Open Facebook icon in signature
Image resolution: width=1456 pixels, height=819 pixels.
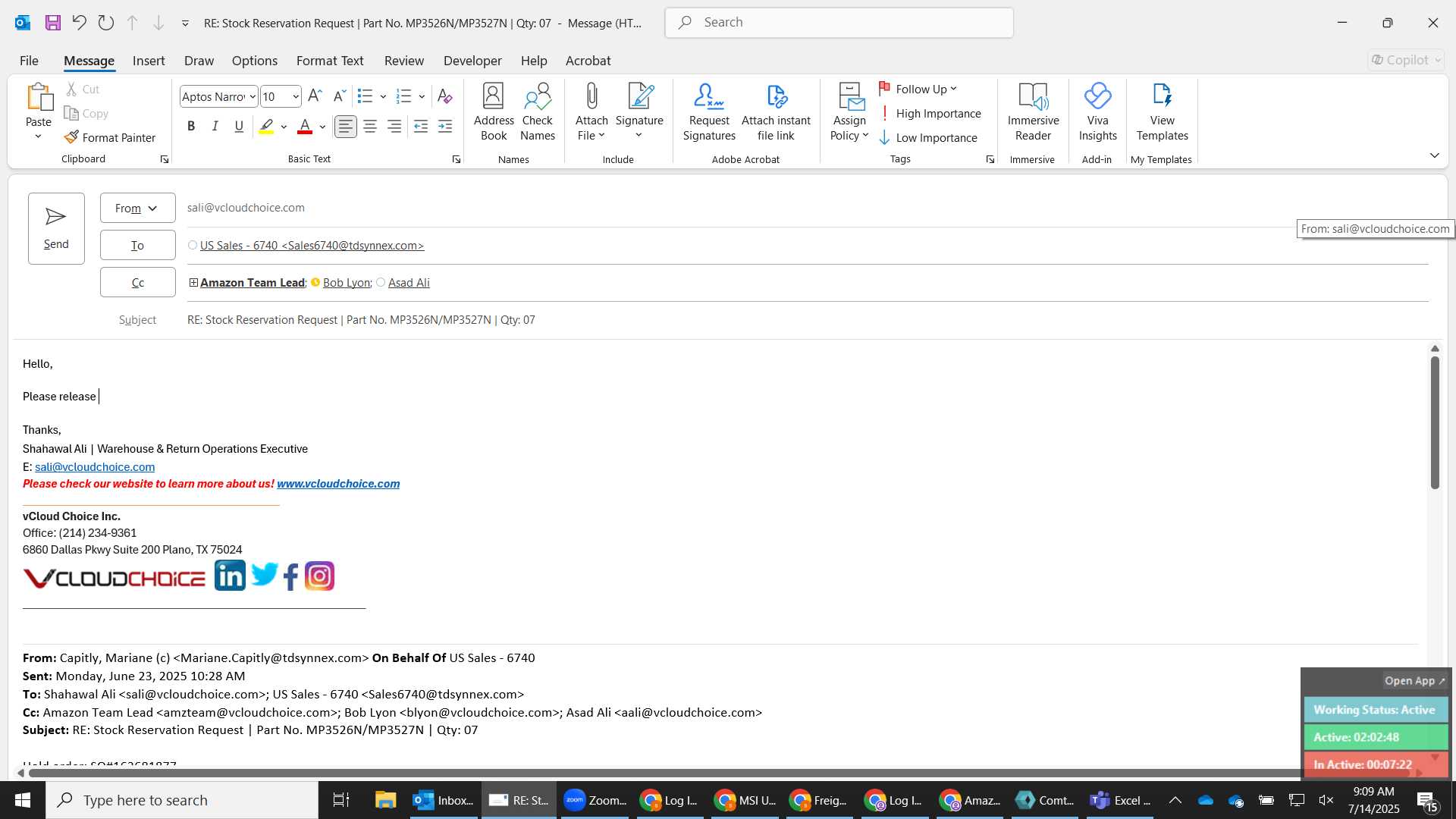pyautogui.click(x=291, y=576)
